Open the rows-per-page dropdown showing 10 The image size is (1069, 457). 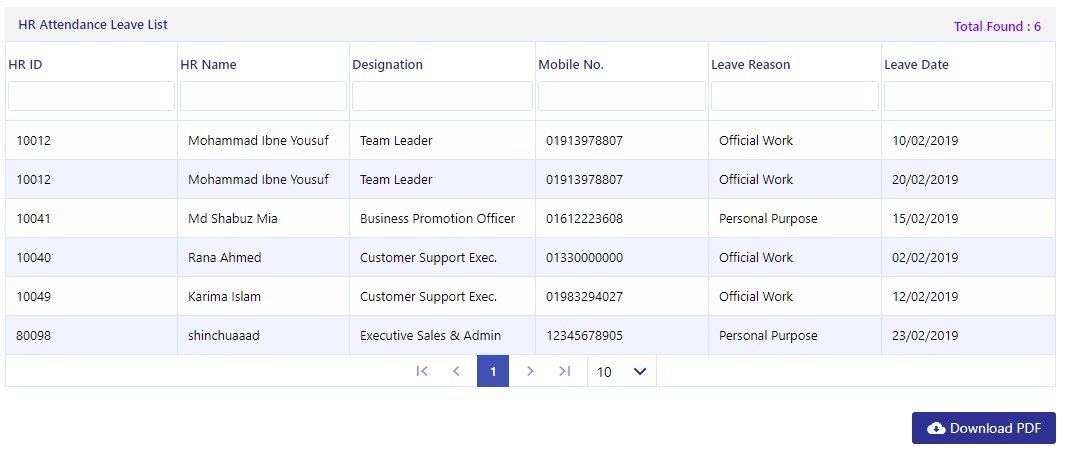coord(621,371)
